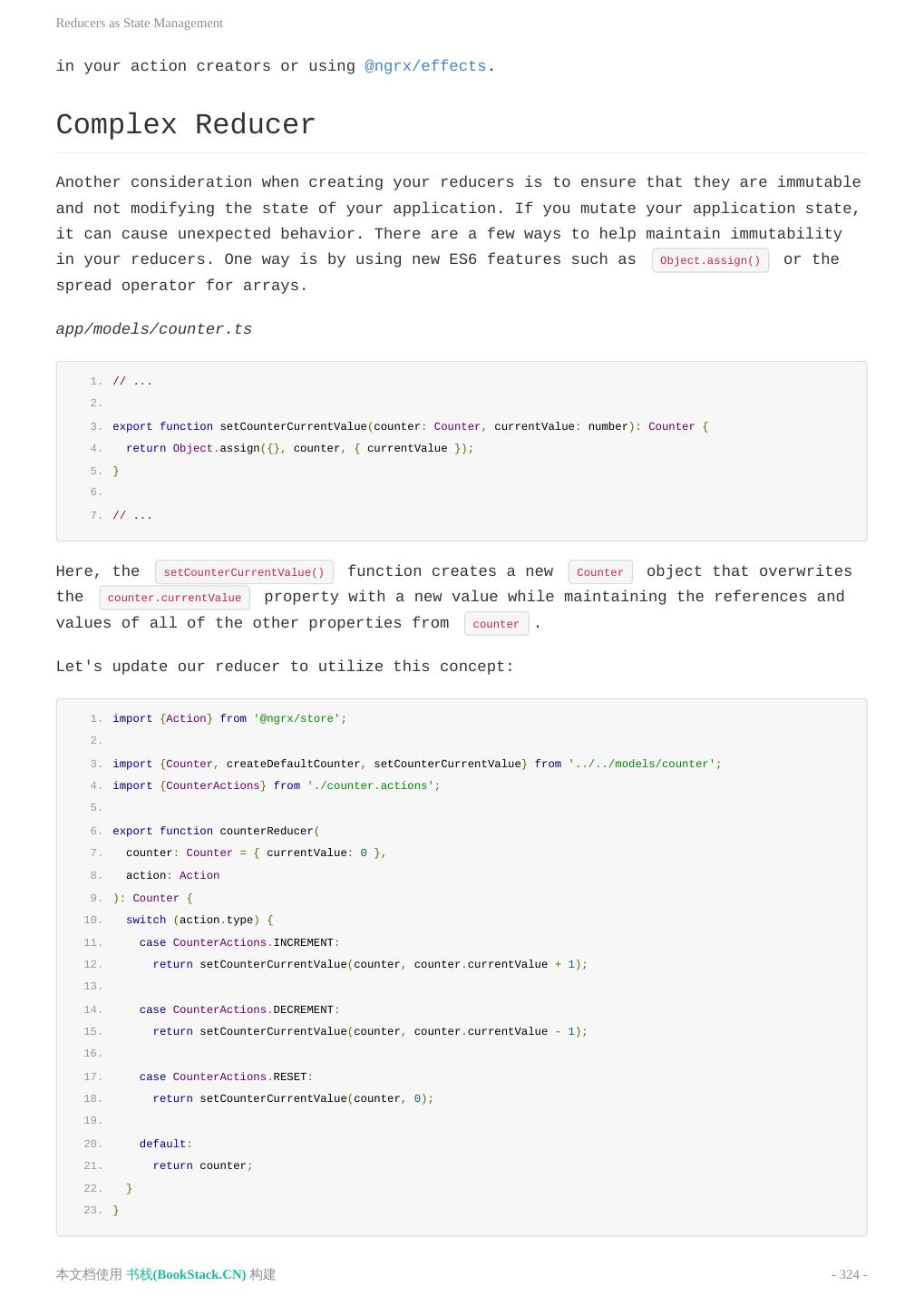
Task: Click the '@ngrx/store' import string
Action: [297, 718]
